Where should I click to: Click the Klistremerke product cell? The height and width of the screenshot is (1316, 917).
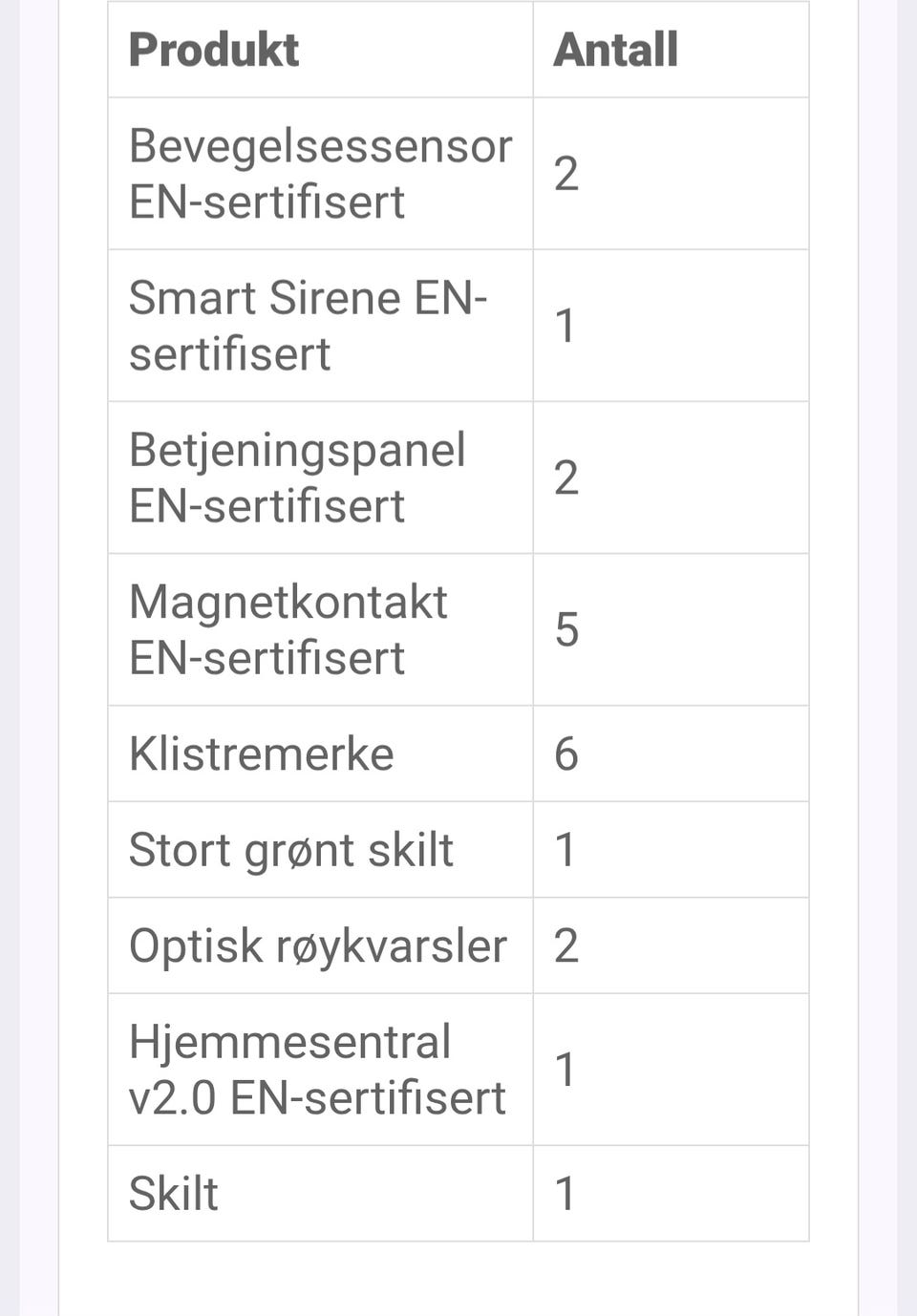261,754
